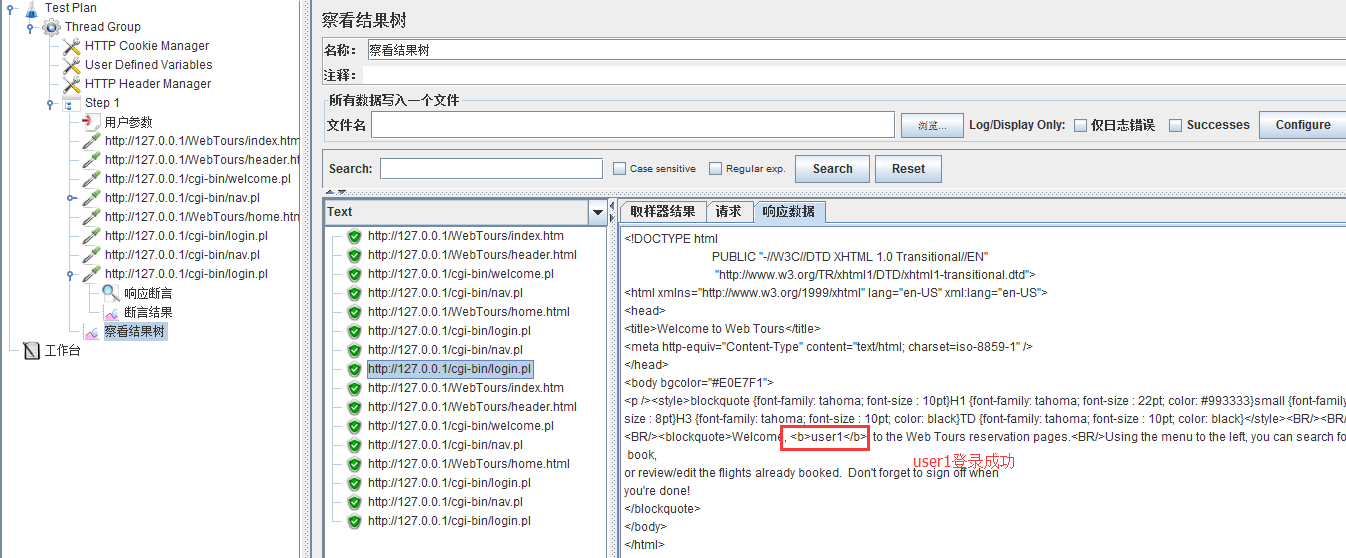Click the Thread Group gear icon
This screenshot has height=558, width=1346.
point(51,27)
